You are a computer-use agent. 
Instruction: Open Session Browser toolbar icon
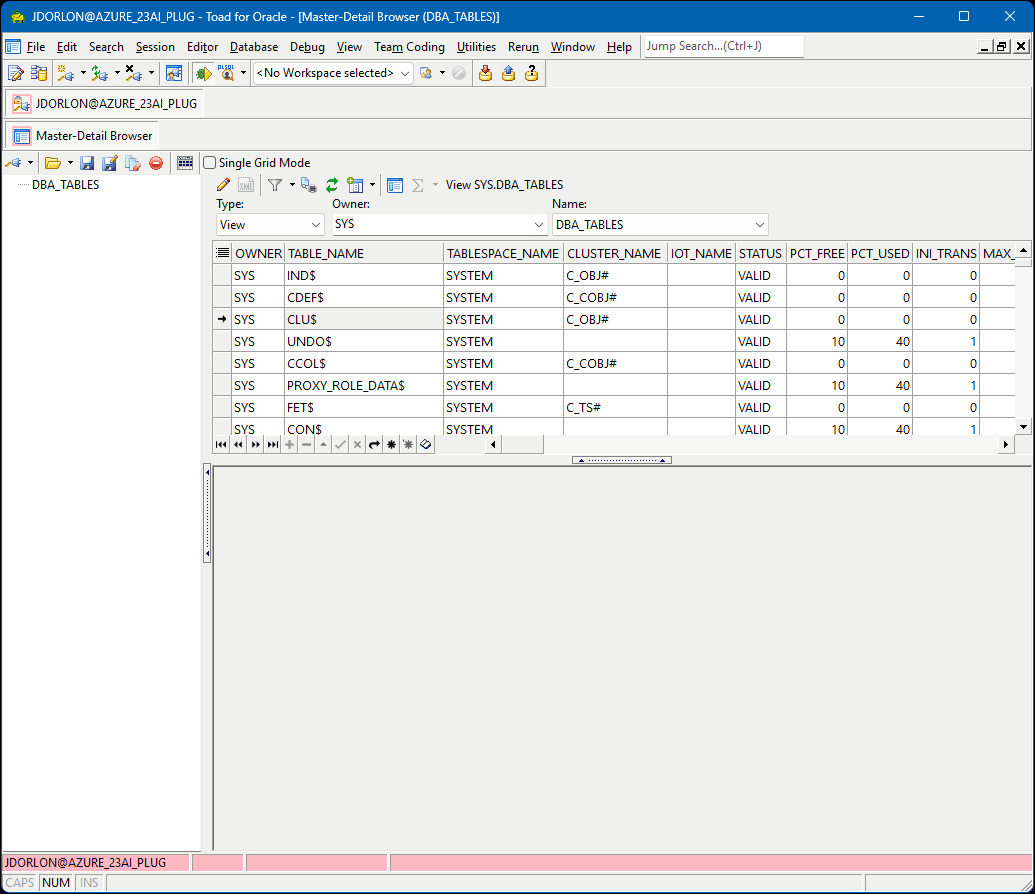click(x=174, y=73)
